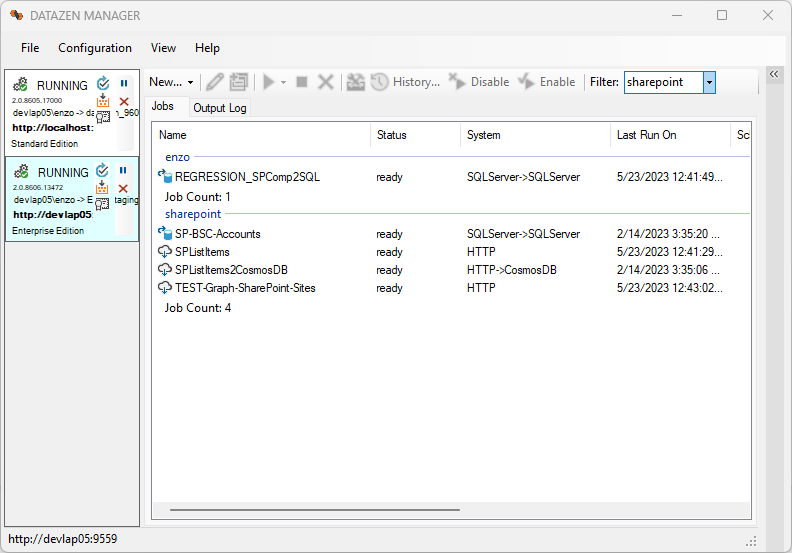This screenshot has height=553, width=792.
Task: Collapse the side panel with the double chevron
Action: point(773,74)
